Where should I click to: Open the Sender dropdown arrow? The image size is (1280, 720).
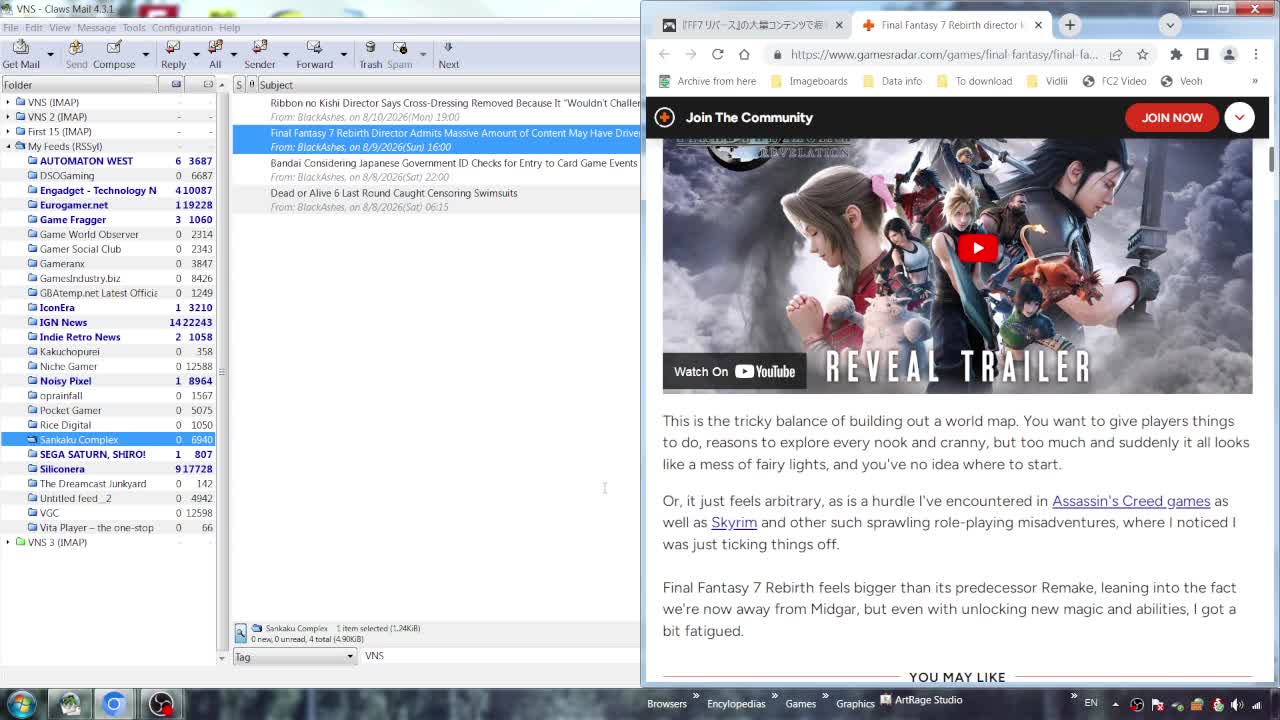pyautogui.click(x=285, y=54)
